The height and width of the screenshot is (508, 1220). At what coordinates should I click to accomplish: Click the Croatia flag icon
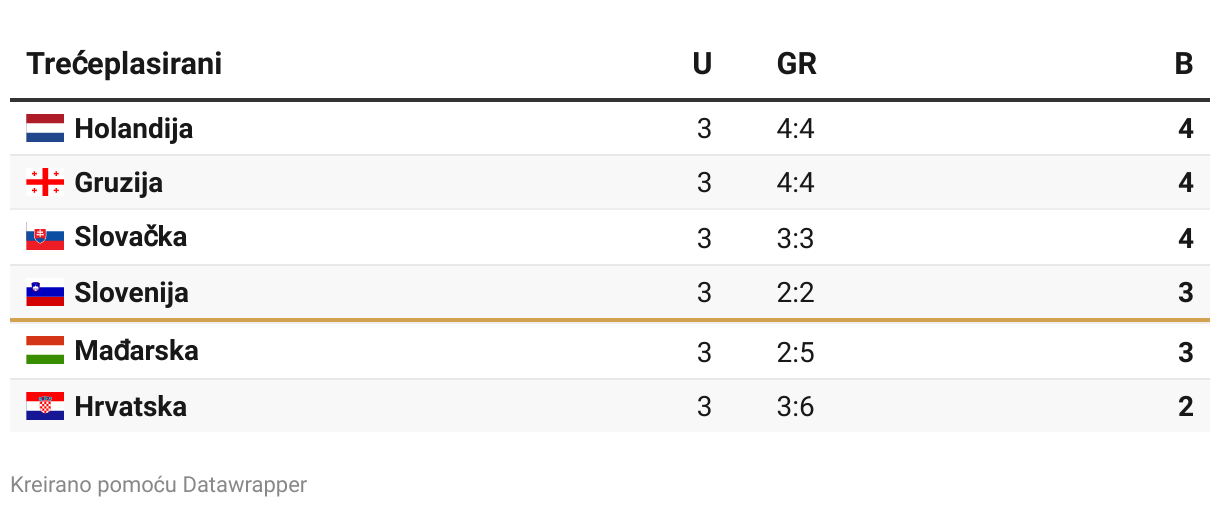click(45, 406)
